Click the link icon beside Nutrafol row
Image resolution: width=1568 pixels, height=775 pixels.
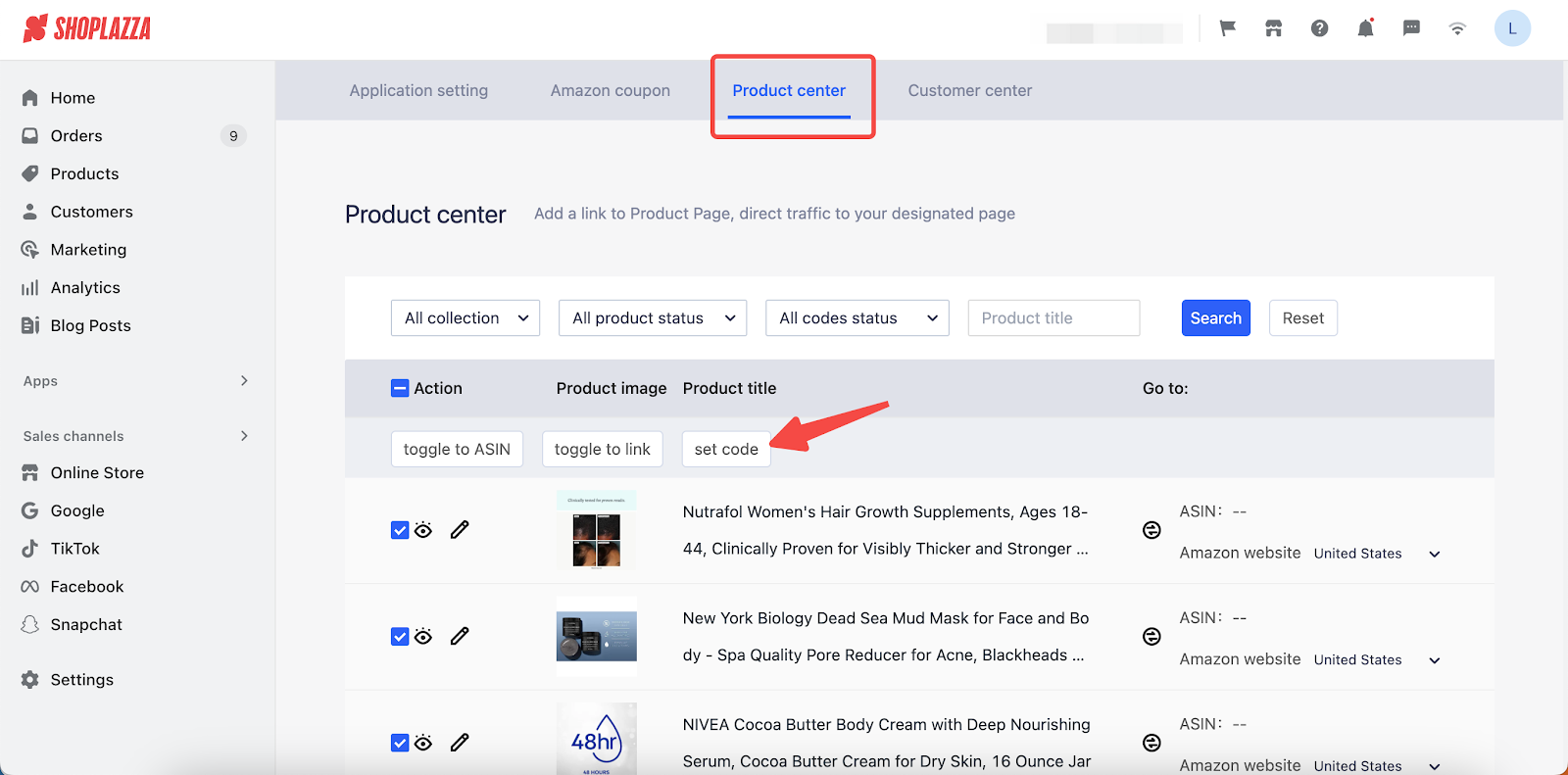pyautogui.click(x=1151, y=530)
